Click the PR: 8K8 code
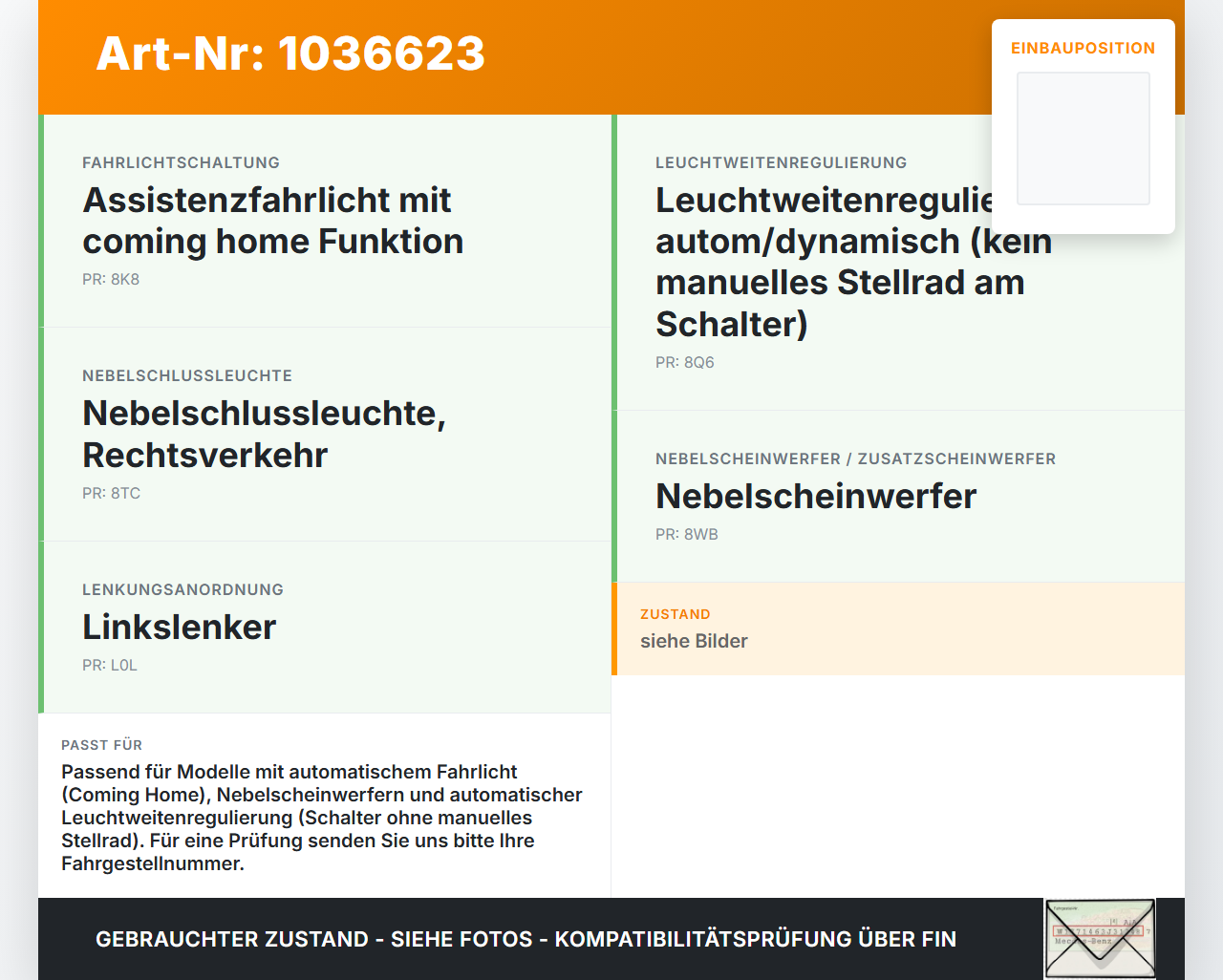Image resolution: width=1223 pixels, height=980 pixels. tap(111, 280)
